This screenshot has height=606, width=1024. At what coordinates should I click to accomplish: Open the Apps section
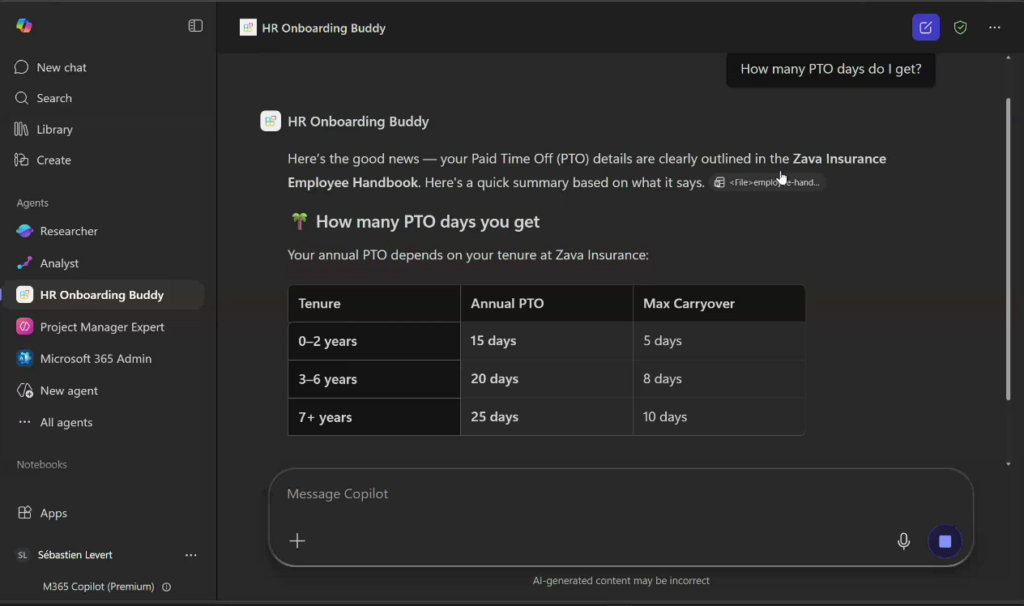tap(53, 513)
